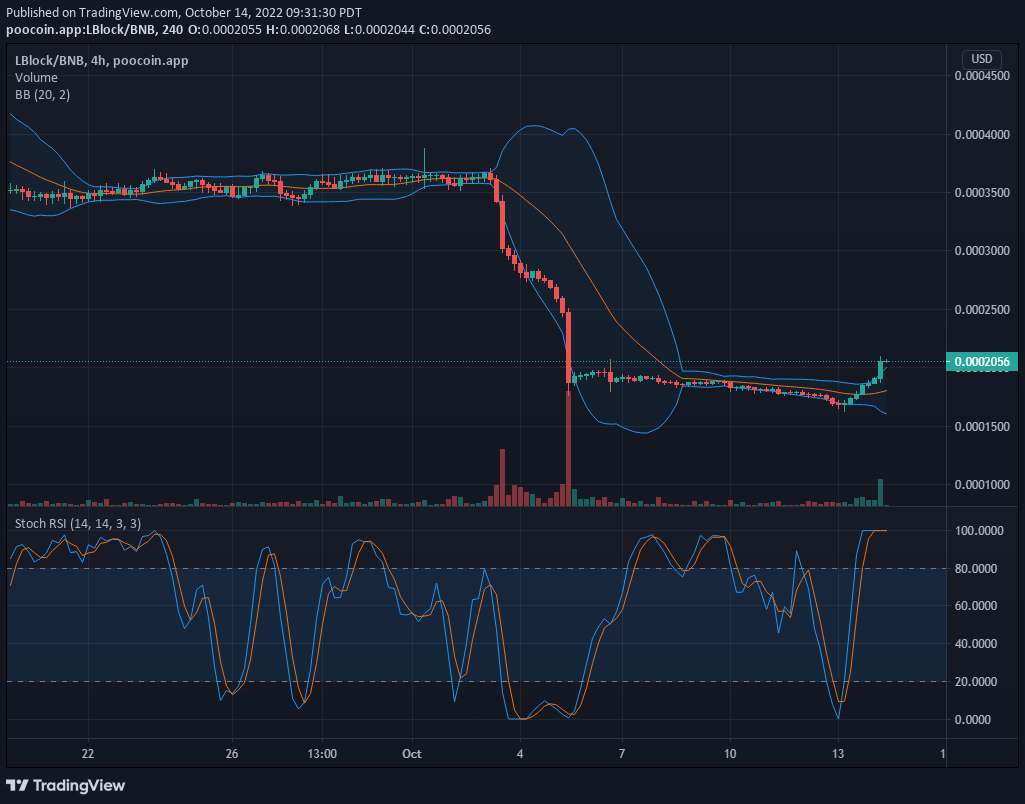Select the LBlock/BNB, 4h, poocoin.app legend title

[x=102, y=61]
